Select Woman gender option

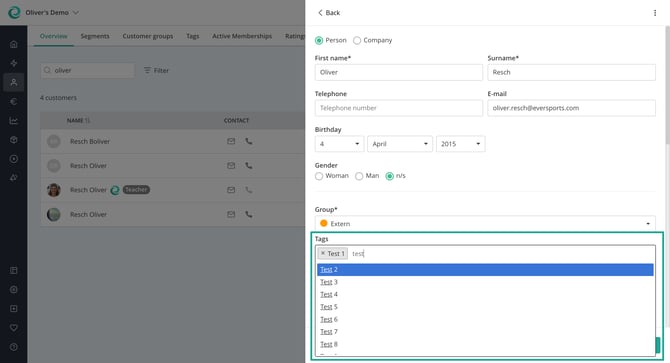click(x=319, y=176)
